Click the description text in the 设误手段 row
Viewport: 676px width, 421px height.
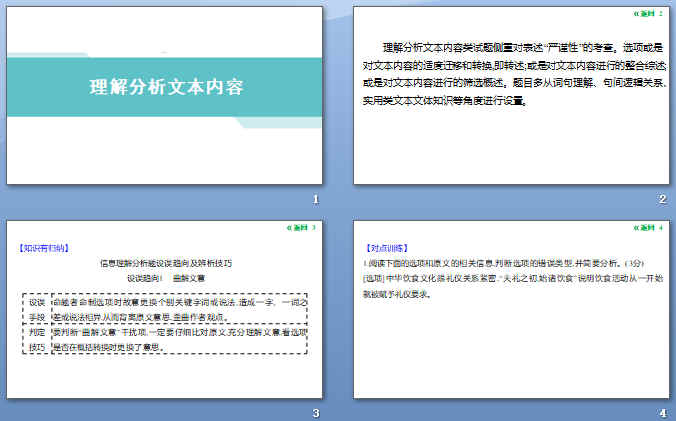pyautogui.click(x=185, y=307)
